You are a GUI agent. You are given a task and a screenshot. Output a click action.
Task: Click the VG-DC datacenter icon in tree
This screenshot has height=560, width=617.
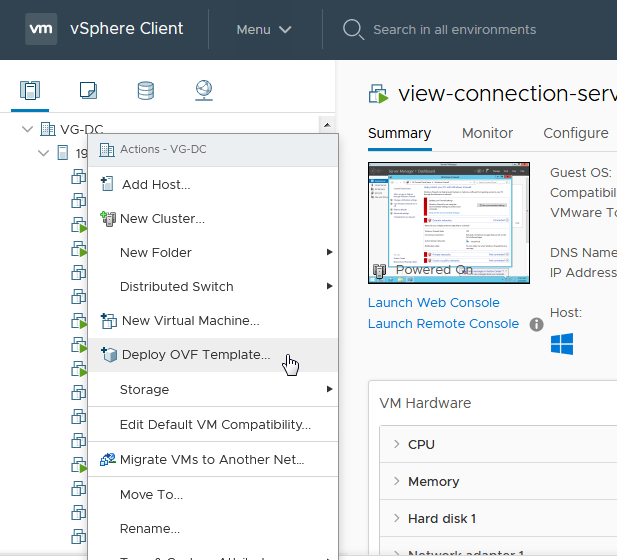[x=48, y=129]
